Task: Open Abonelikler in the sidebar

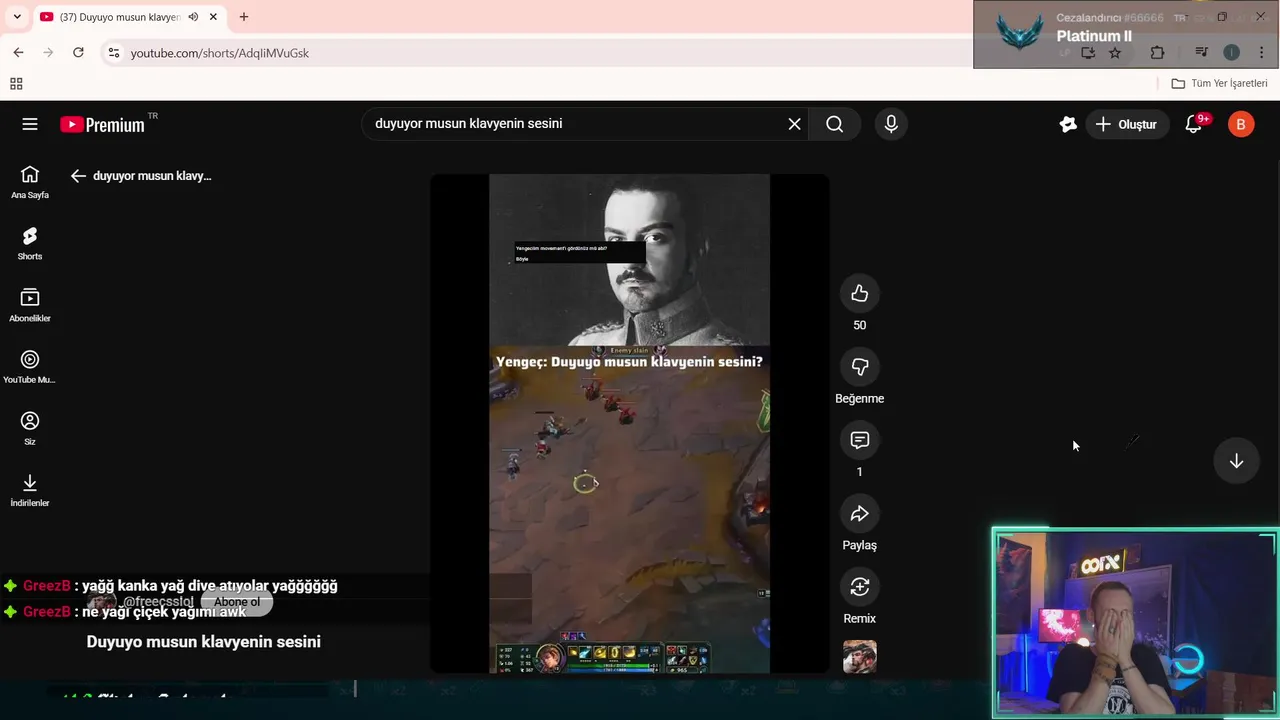Action: [30, 305]
